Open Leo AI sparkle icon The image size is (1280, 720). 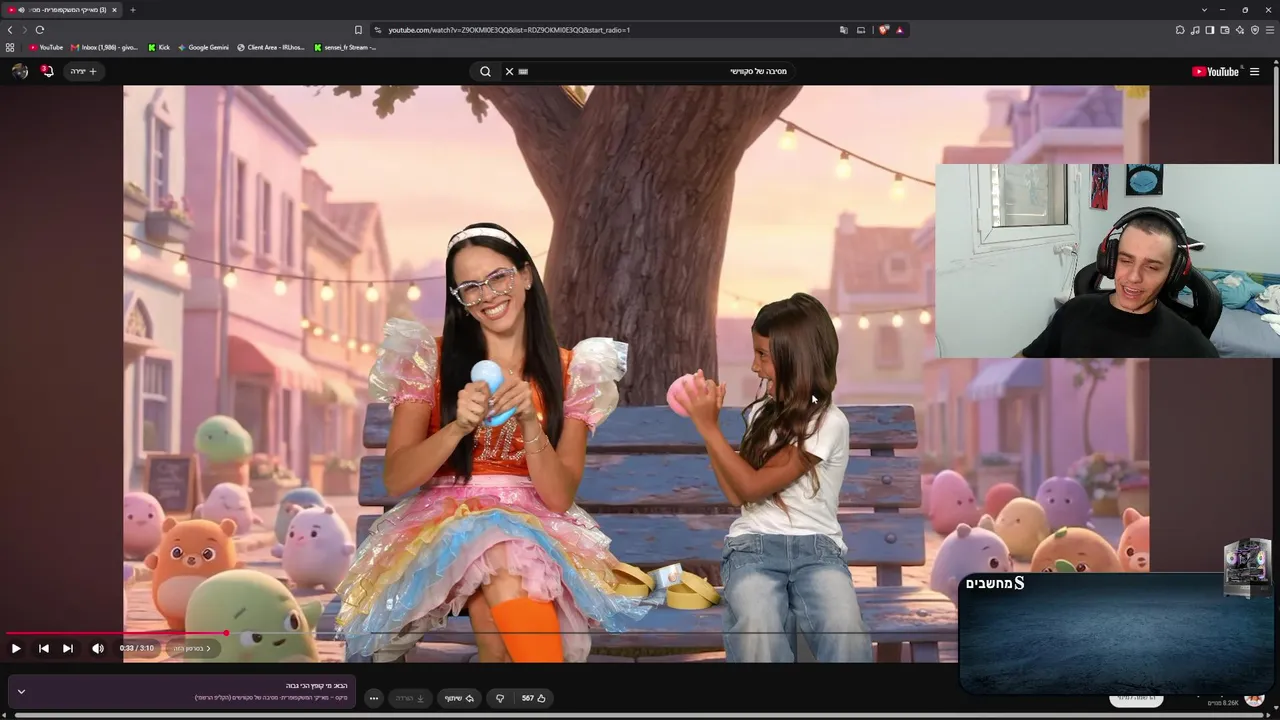tap(1240, 30)
